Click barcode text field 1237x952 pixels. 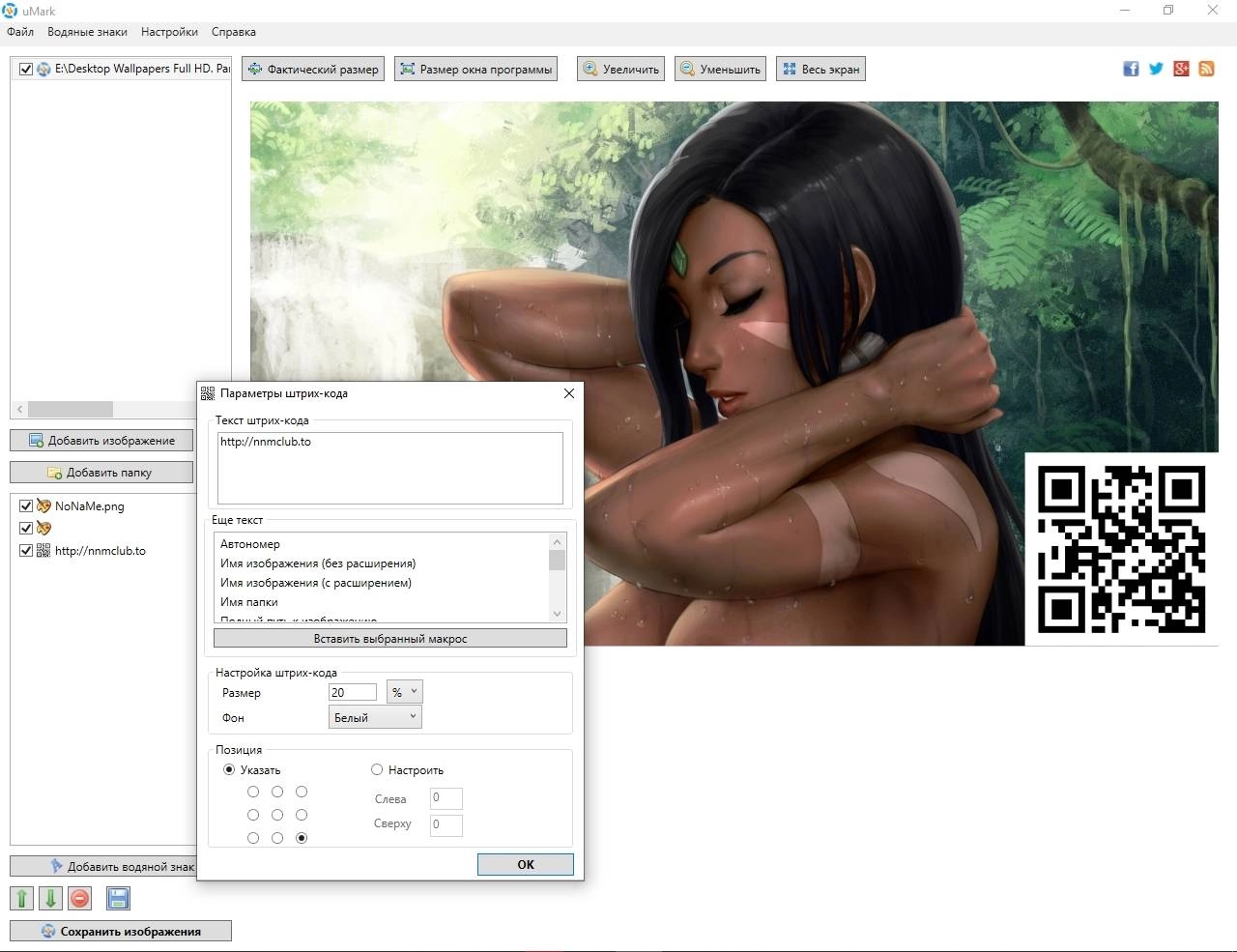pos(389,468)
